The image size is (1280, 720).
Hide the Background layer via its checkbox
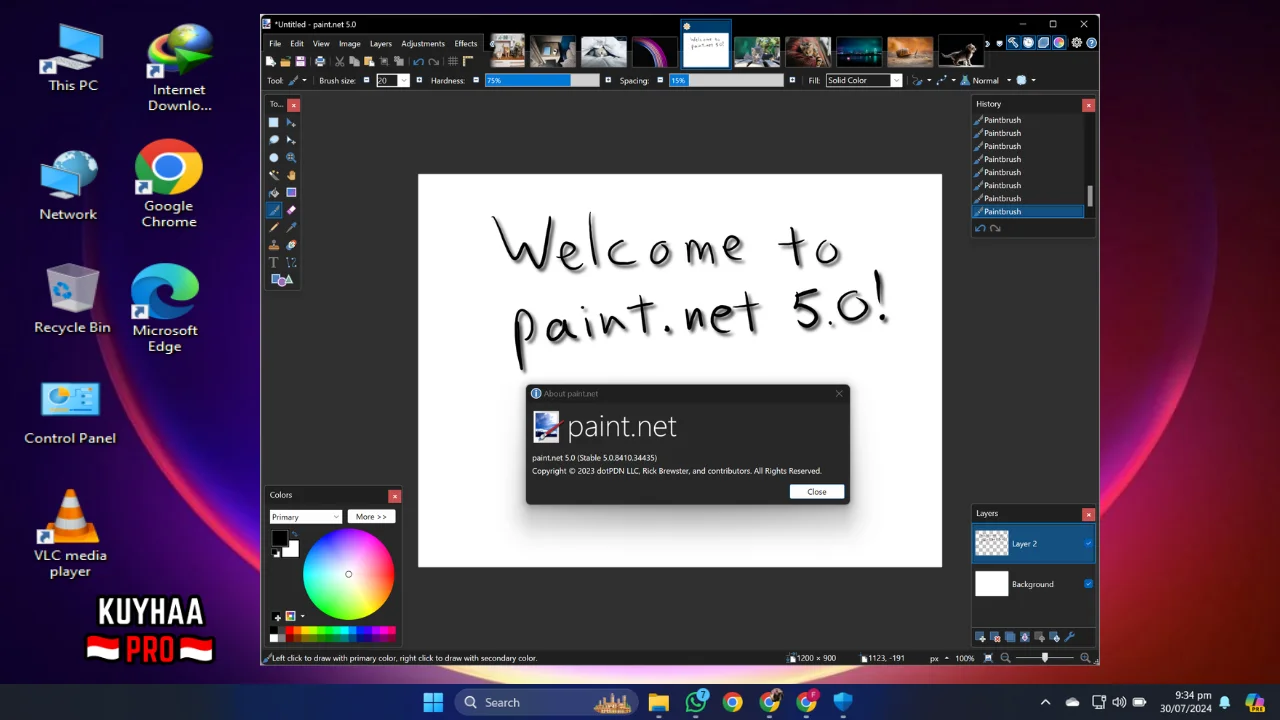[x=1088, y=584]
